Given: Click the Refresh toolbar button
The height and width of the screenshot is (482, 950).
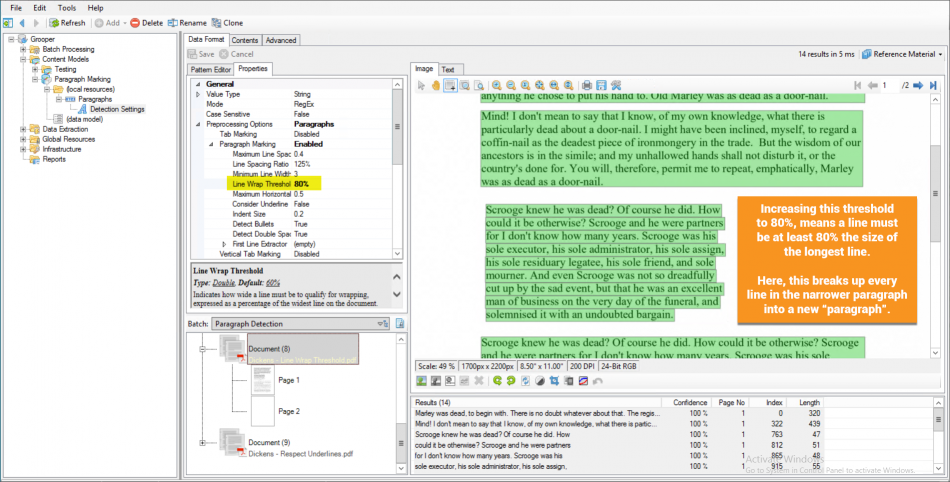Looking at the screenshot, I should (x=67, y=22).
